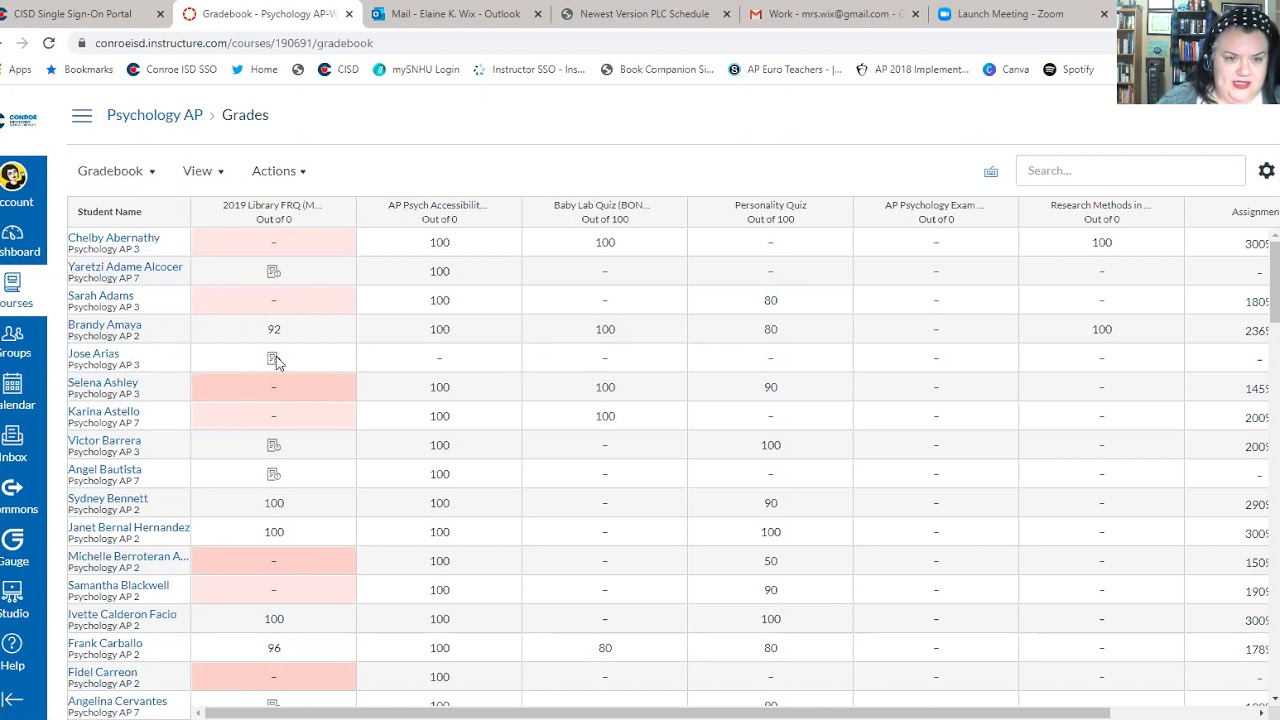Open the Psychology AP breadcrumb link
The image size is (1280, 720).
155,115
